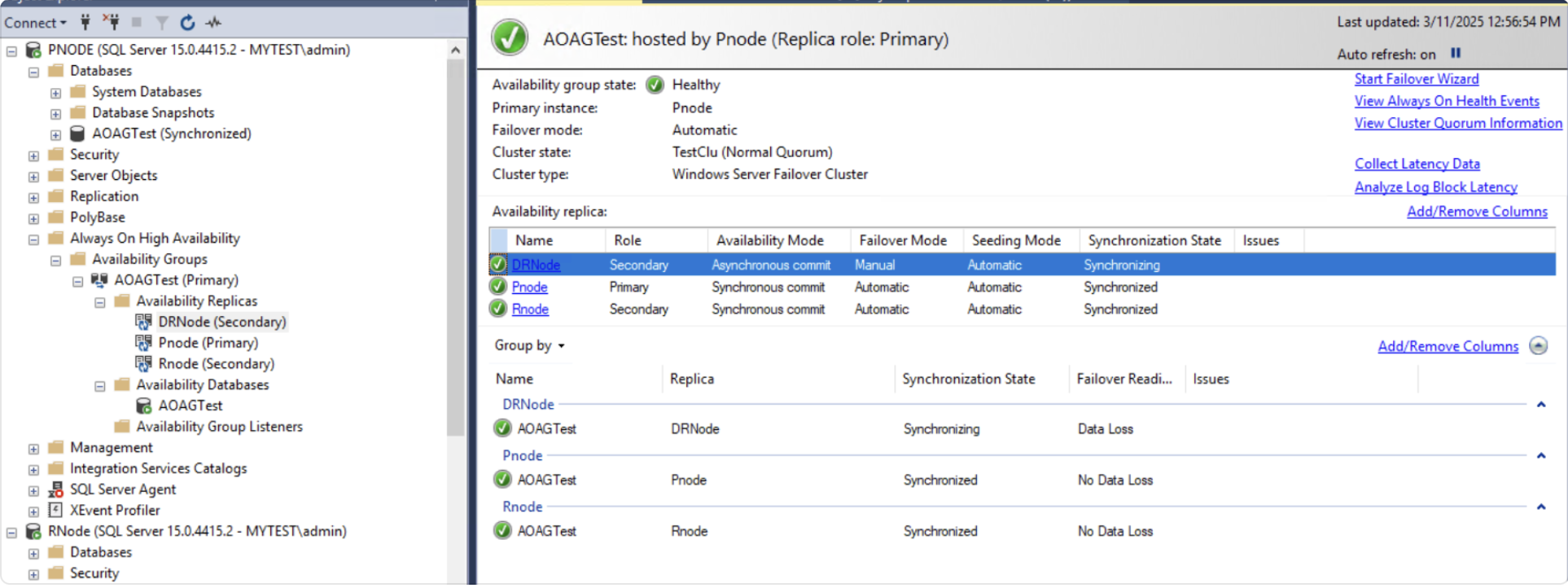1568x588 pixels.
Task: Expand the SQL Server Agent node
Action: 33,490
